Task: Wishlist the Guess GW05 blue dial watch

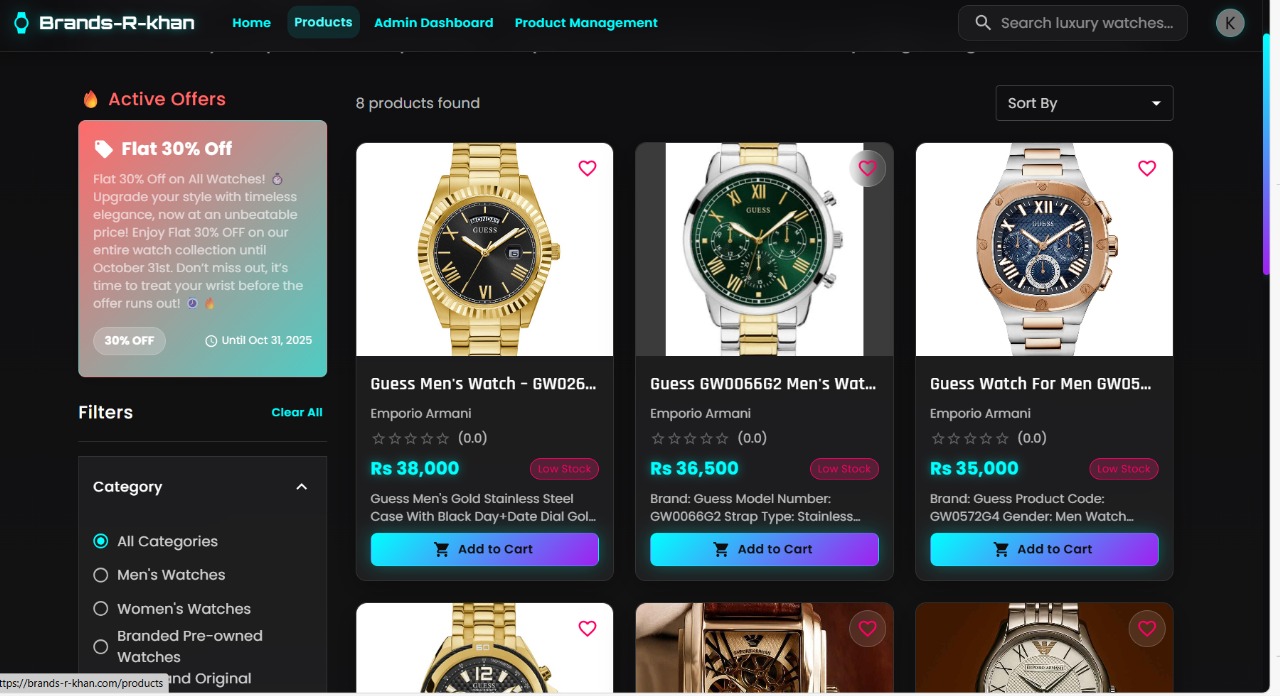Action: (1147, 168)
